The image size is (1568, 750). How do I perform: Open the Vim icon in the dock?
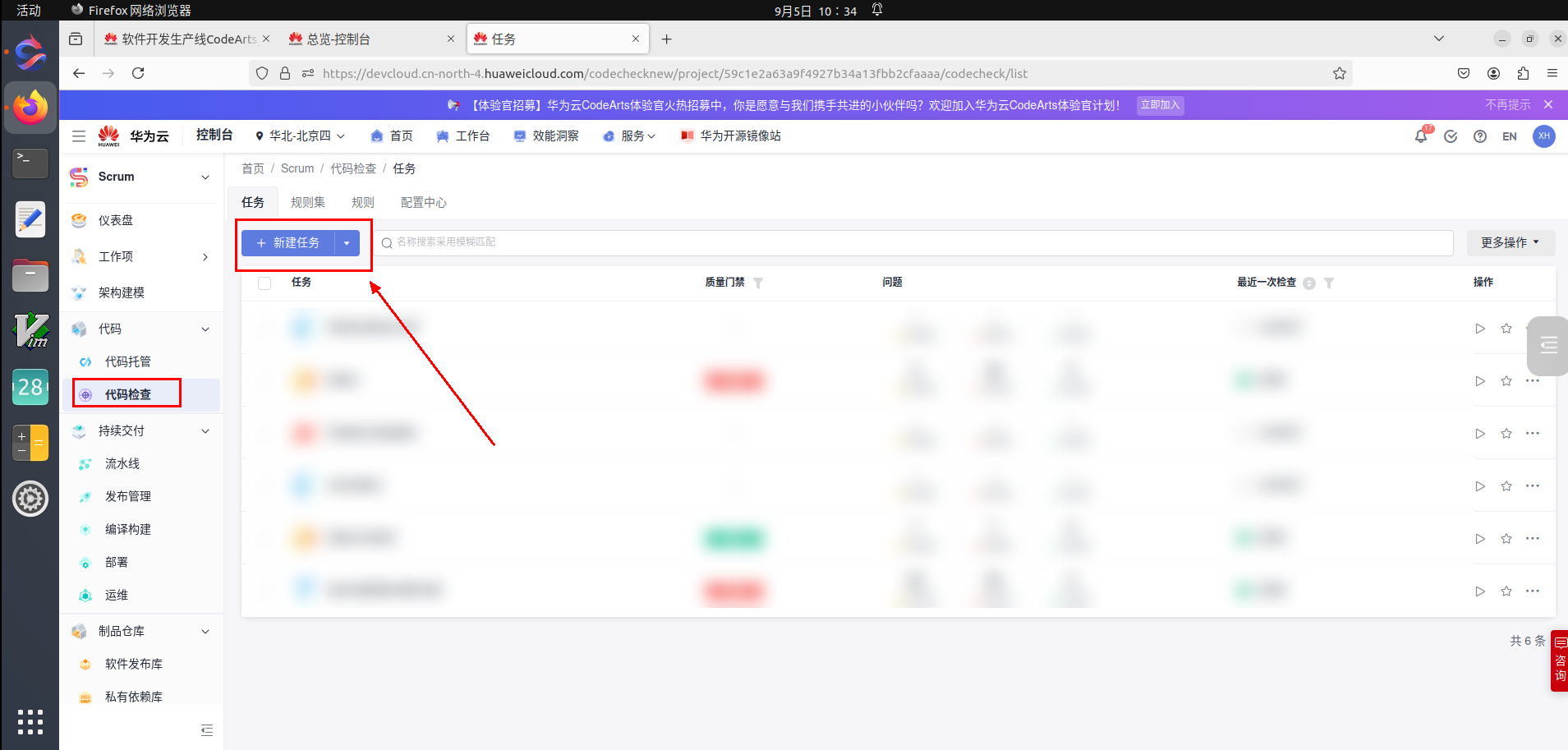click(30, 331)
